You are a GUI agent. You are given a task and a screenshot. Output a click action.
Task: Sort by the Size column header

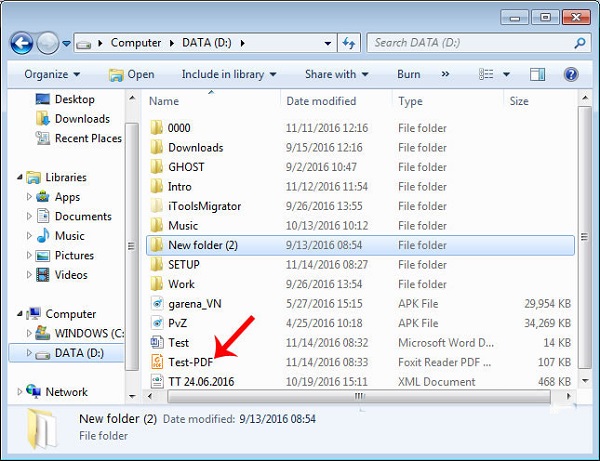519,101
